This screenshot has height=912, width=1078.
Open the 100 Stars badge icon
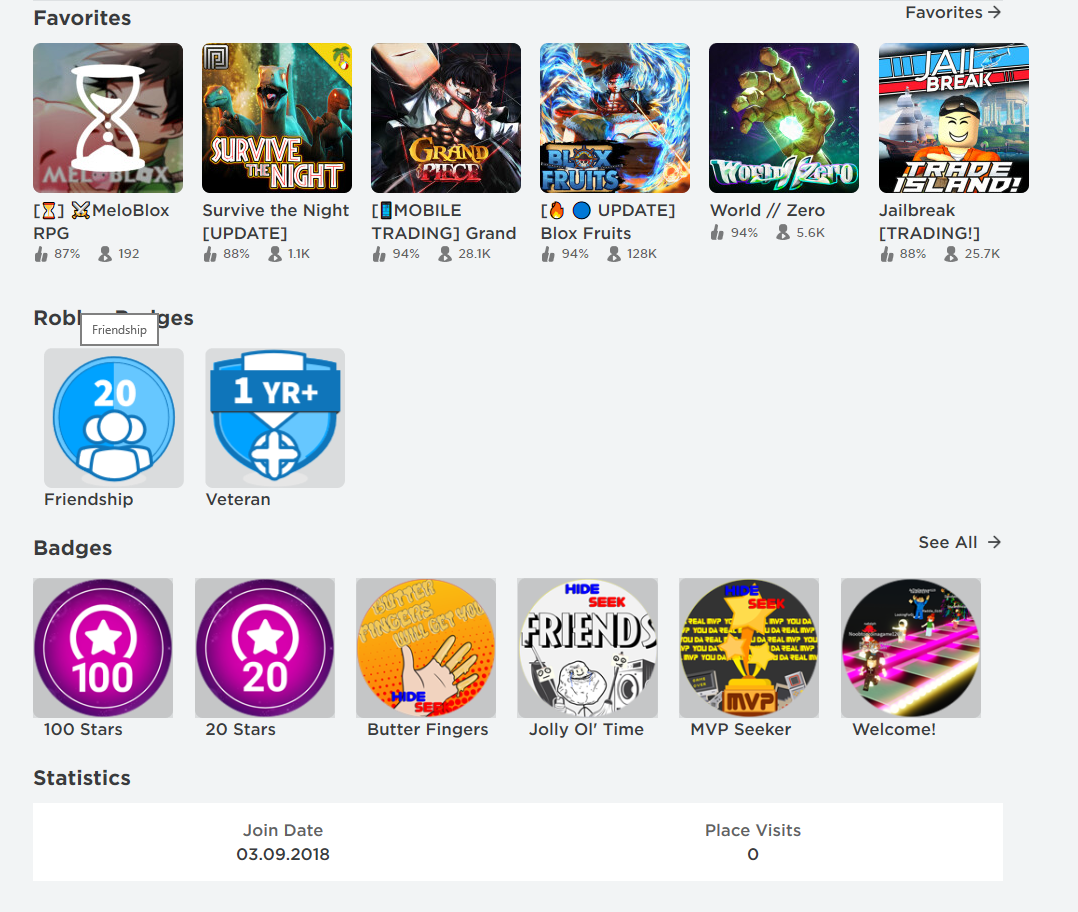tap(103, 648)
